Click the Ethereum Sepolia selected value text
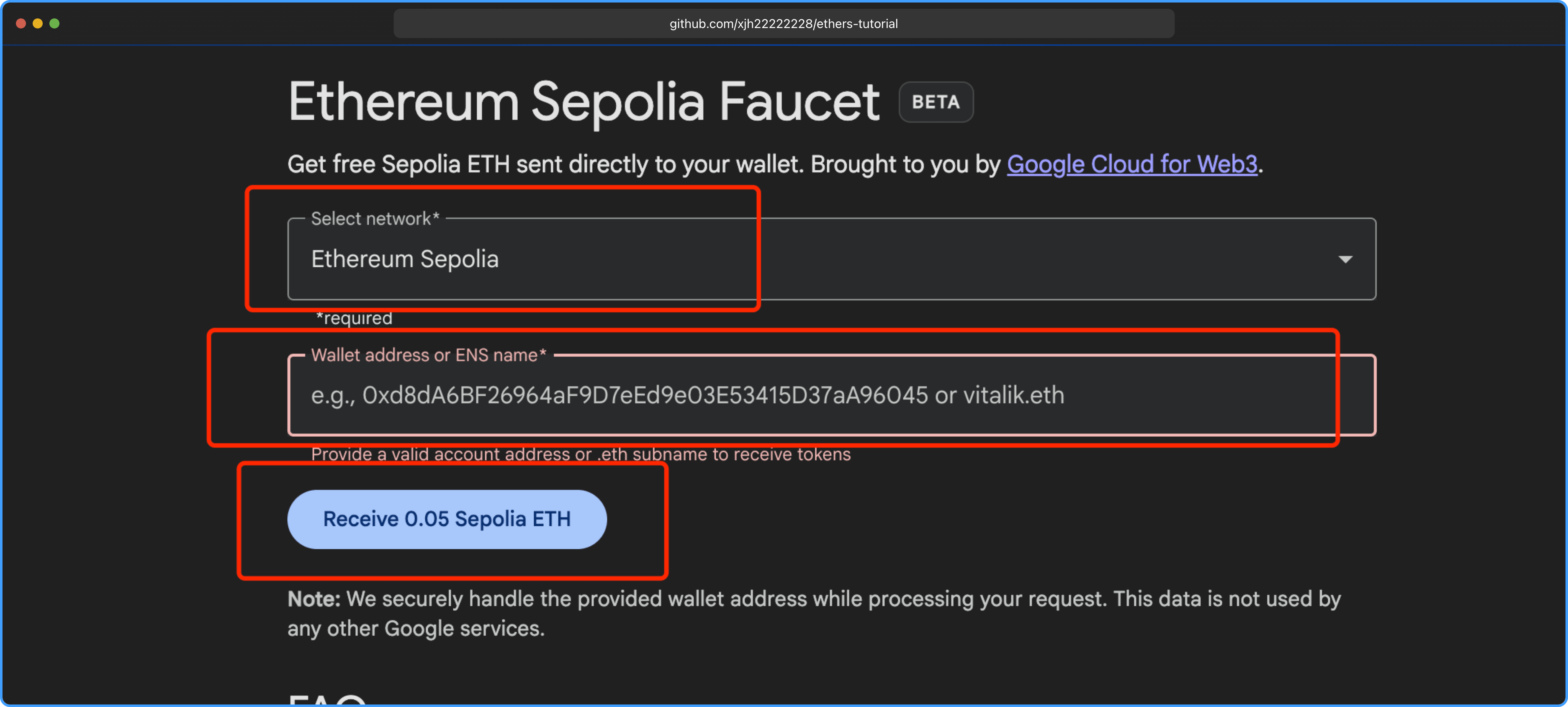Image resolution: width=1568 pixels, height=707 pixels. click(x=405, y=259)
